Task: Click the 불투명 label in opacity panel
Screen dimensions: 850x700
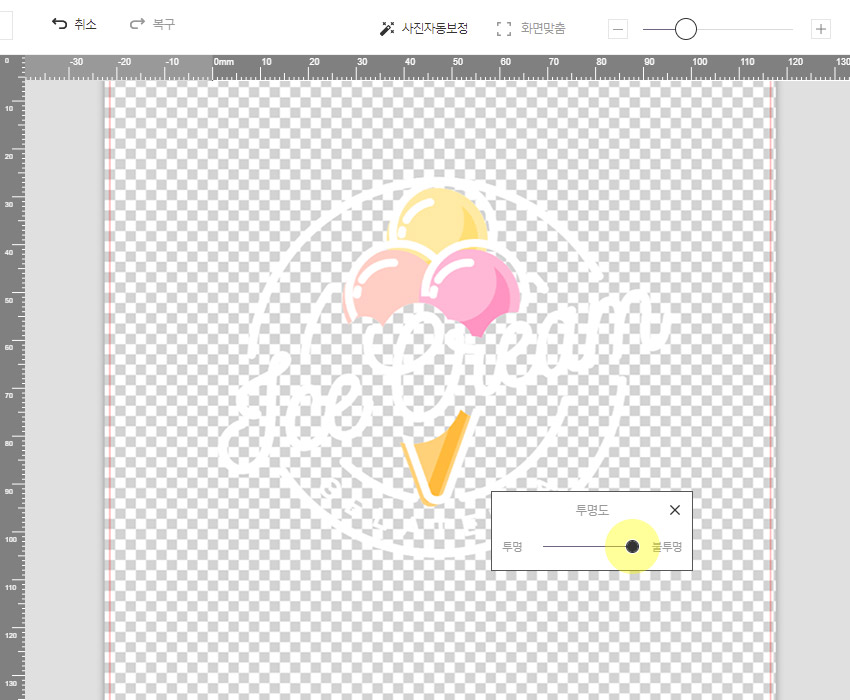Action: 667,547
